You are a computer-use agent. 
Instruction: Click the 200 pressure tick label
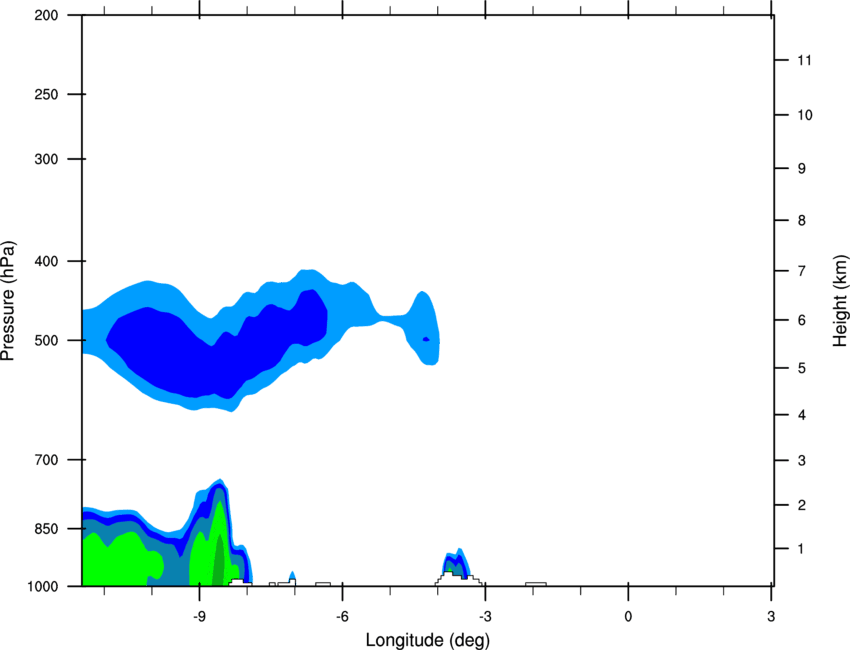coord(46,15)
